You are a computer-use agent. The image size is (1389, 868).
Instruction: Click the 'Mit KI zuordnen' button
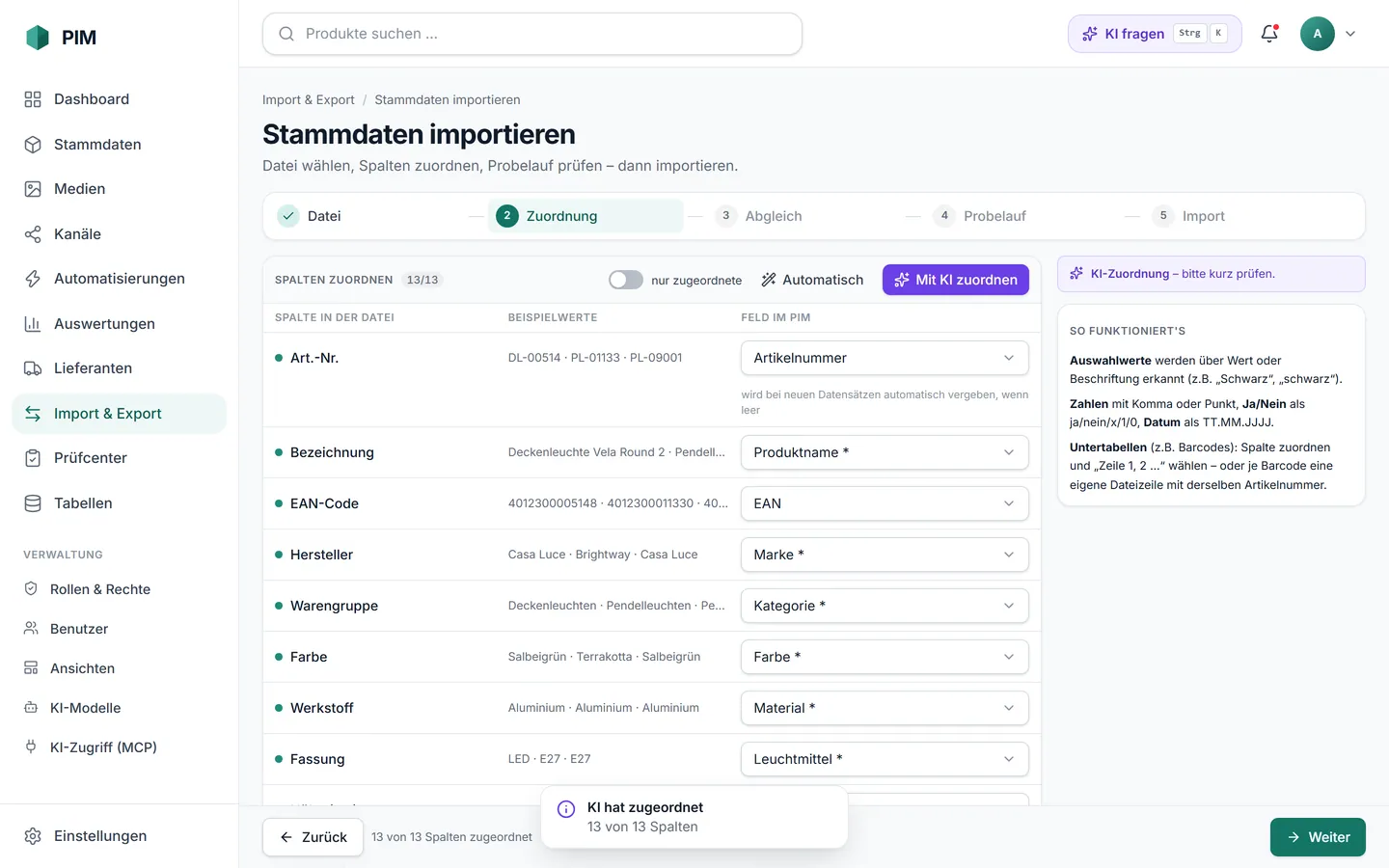point(956,280)
